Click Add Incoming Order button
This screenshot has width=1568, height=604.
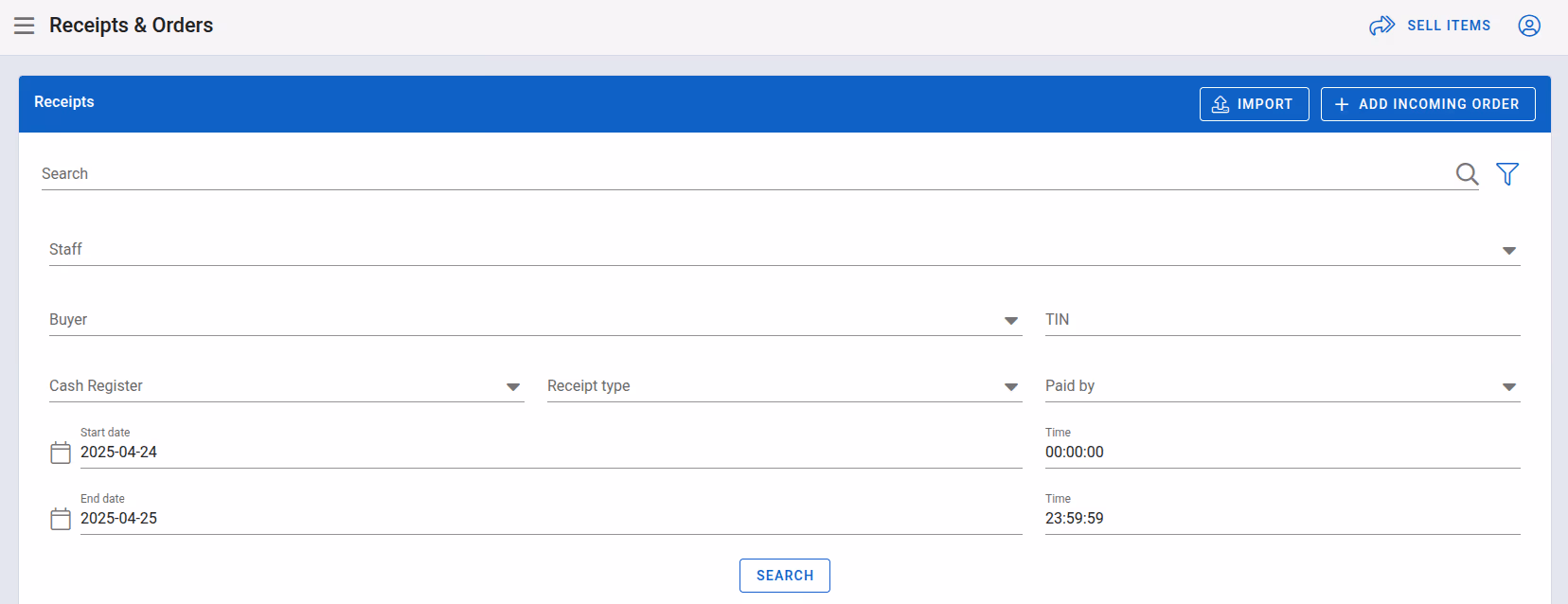click(1428, 104)
